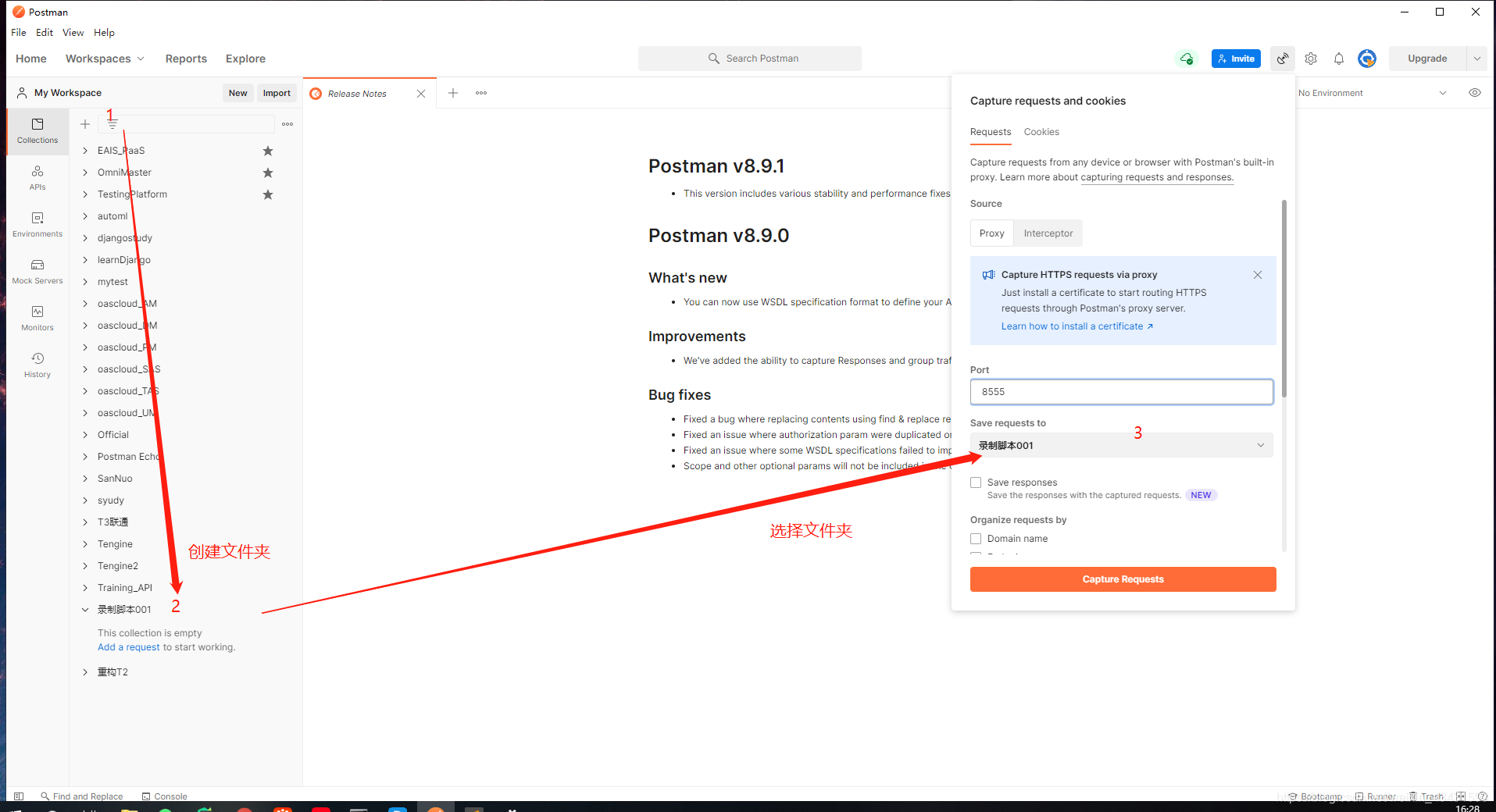The width and height of the screenshot is (1496, 812).
Task: Click Add a request link
Action: [x=129, y=647]
